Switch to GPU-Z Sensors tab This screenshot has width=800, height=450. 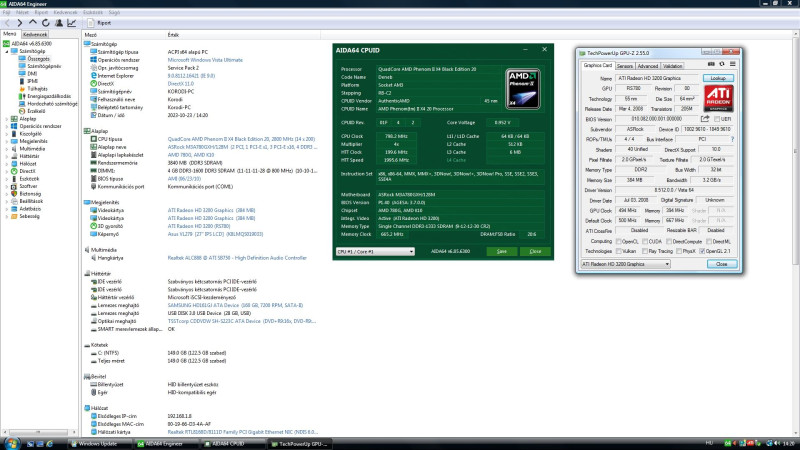pyautogui.click(x=624, y=66)
